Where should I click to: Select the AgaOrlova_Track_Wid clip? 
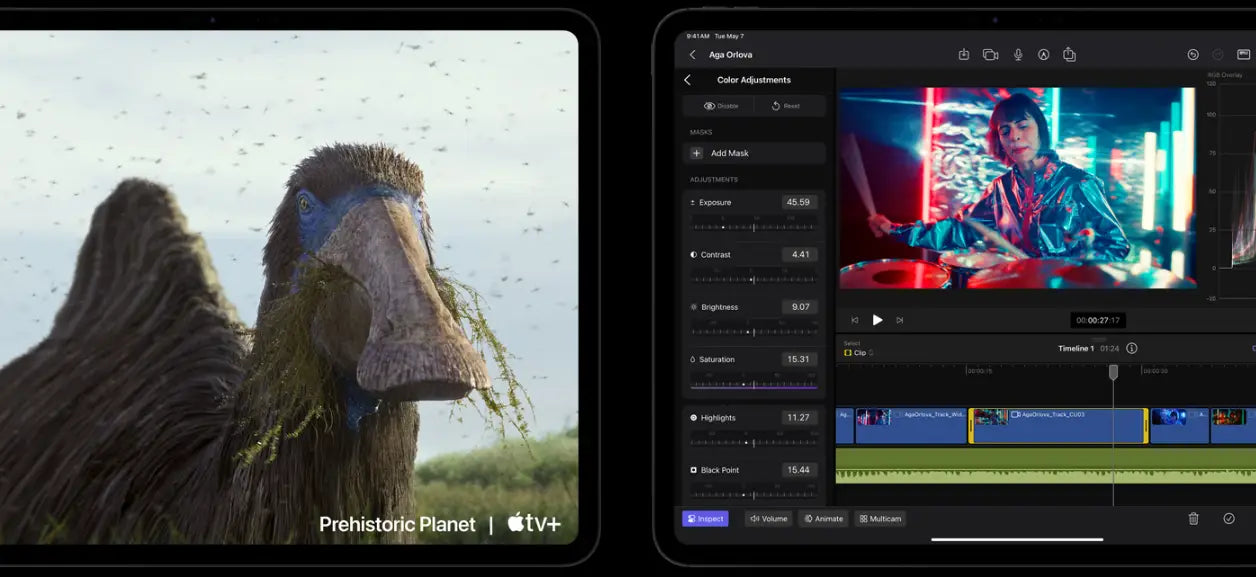tap(911, 425)
